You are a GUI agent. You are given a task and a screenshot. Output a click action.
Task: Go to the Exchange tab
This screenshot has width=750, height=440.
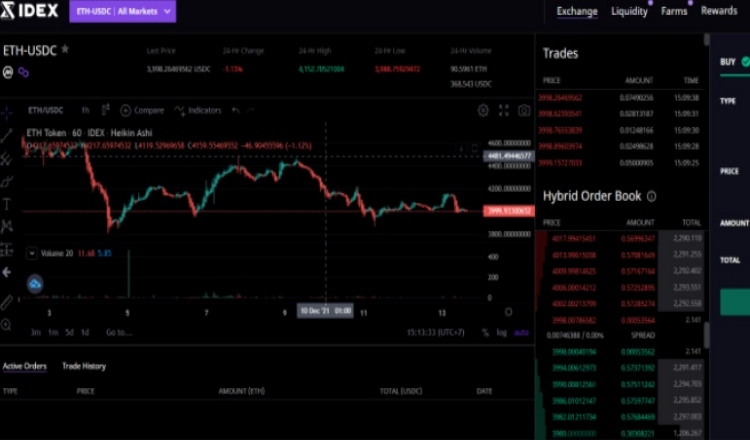click(x=577, y=11)
